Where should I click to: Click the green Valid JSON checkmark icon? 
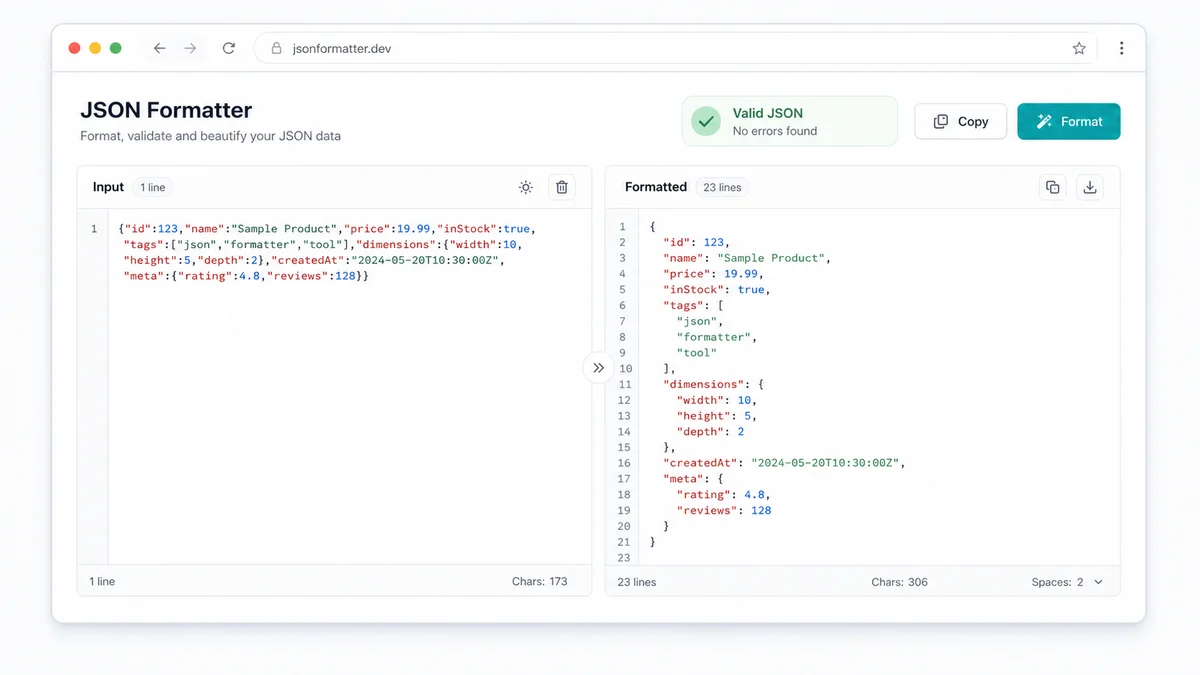coord(706,121)
